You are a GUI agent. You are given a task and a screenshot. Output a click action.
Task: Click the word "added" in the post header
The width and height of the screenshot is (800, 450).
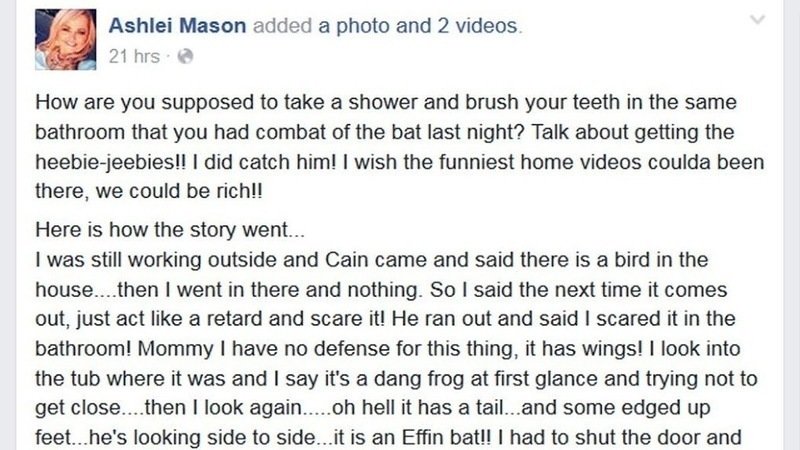pyautogui.click(x=283, y=27)
